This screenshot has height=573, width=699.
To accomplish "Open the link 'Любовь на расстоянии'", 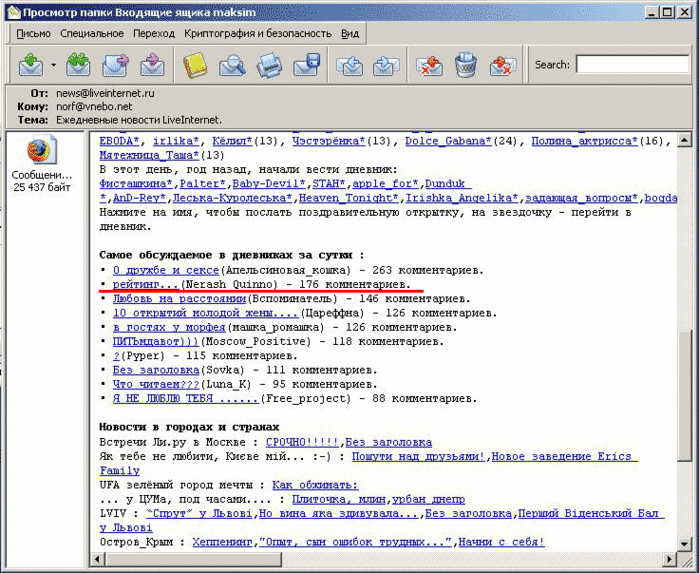I will click(179, 299).
